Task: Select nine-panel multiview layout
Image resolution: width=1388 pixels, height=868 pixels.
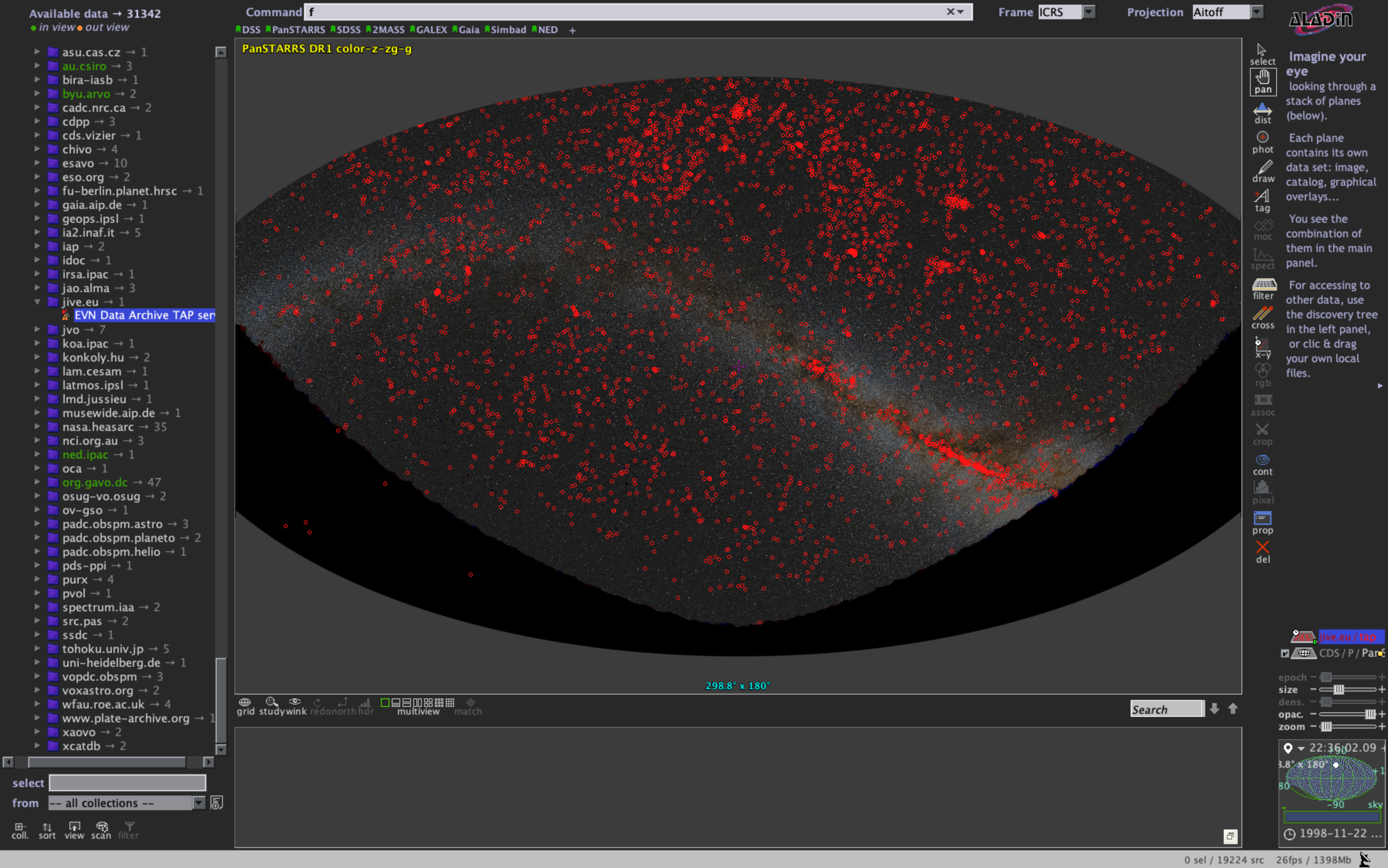Action: click(x=439, y=703)
